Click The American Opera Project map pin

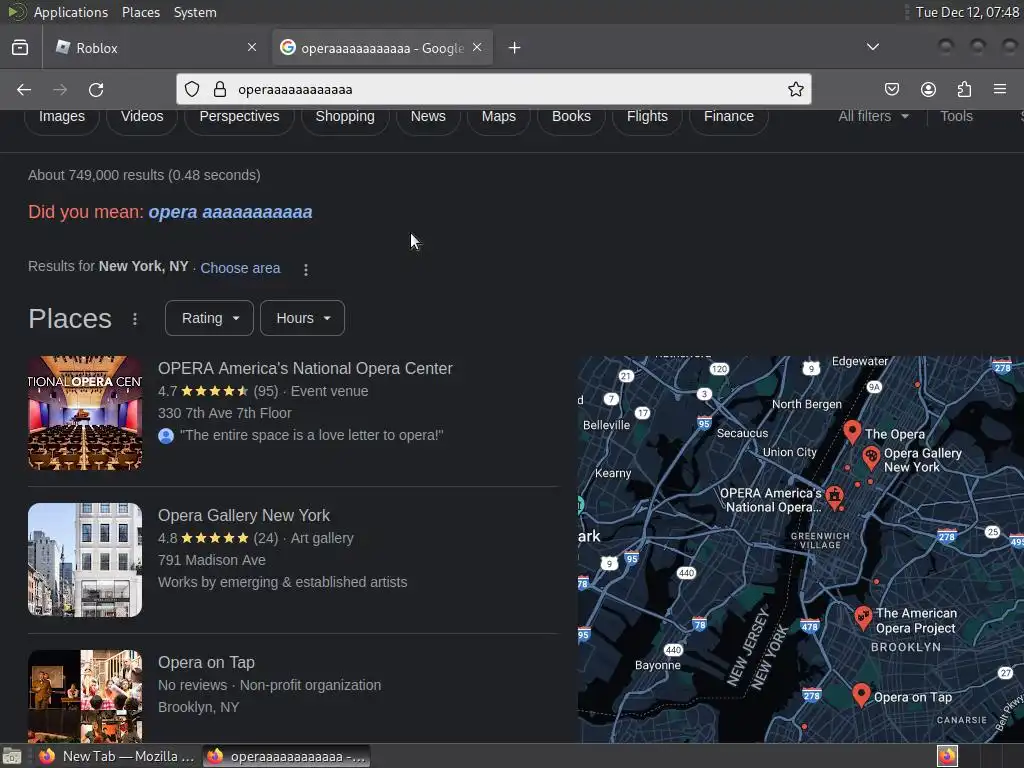863,617
